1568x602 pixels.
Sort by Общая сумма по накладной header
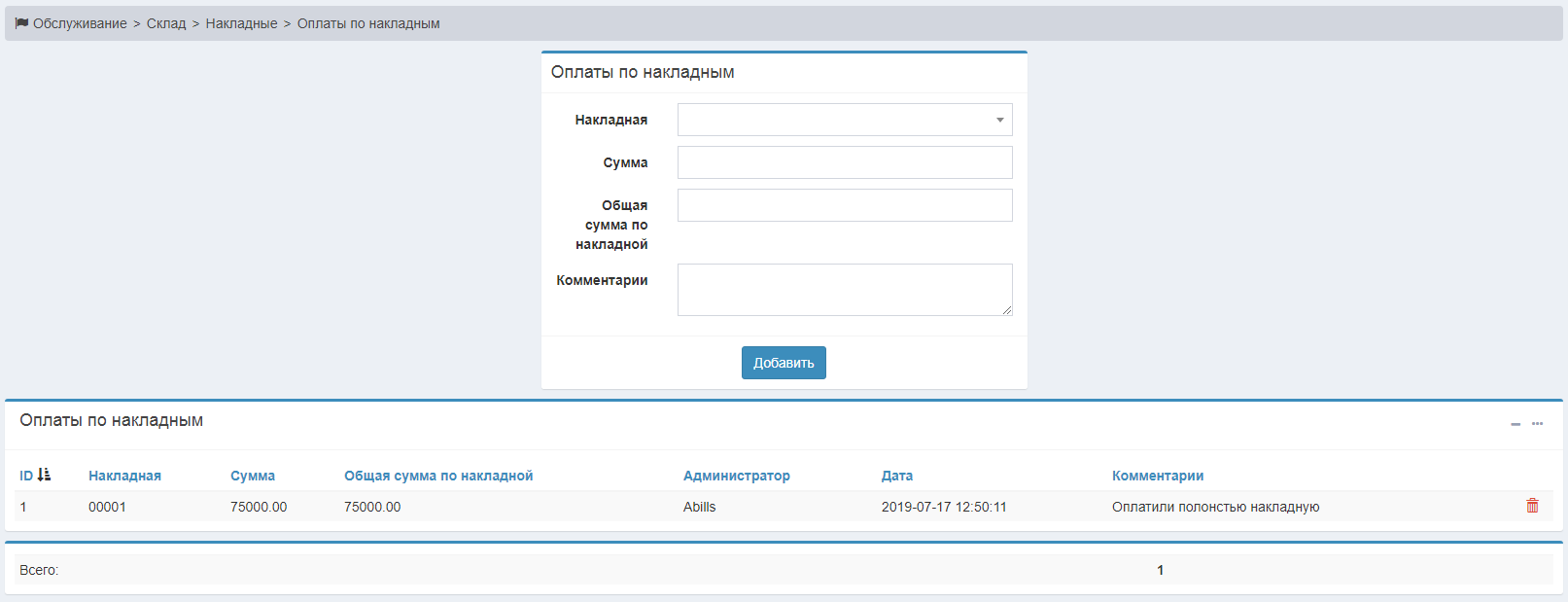pos(438,476)
